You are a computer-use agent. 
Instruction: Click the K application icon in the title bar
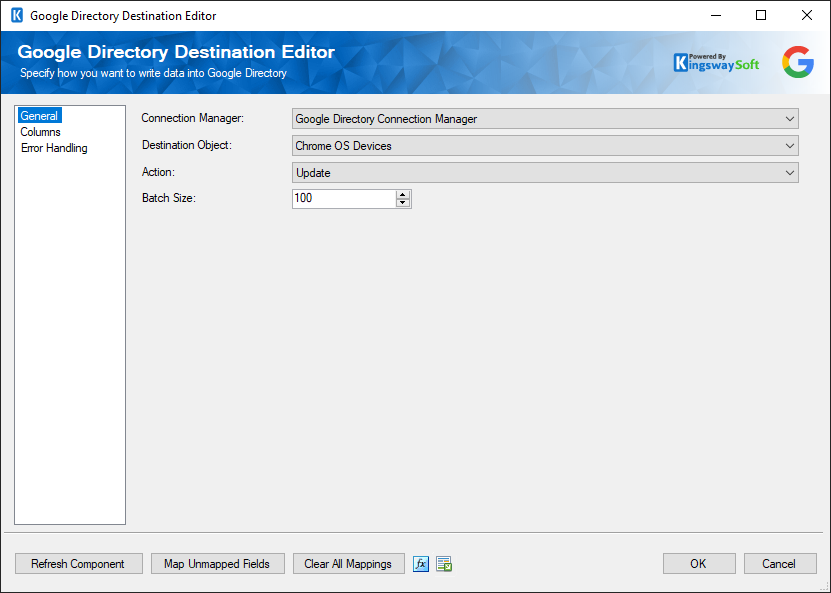(x=17, y=15)
